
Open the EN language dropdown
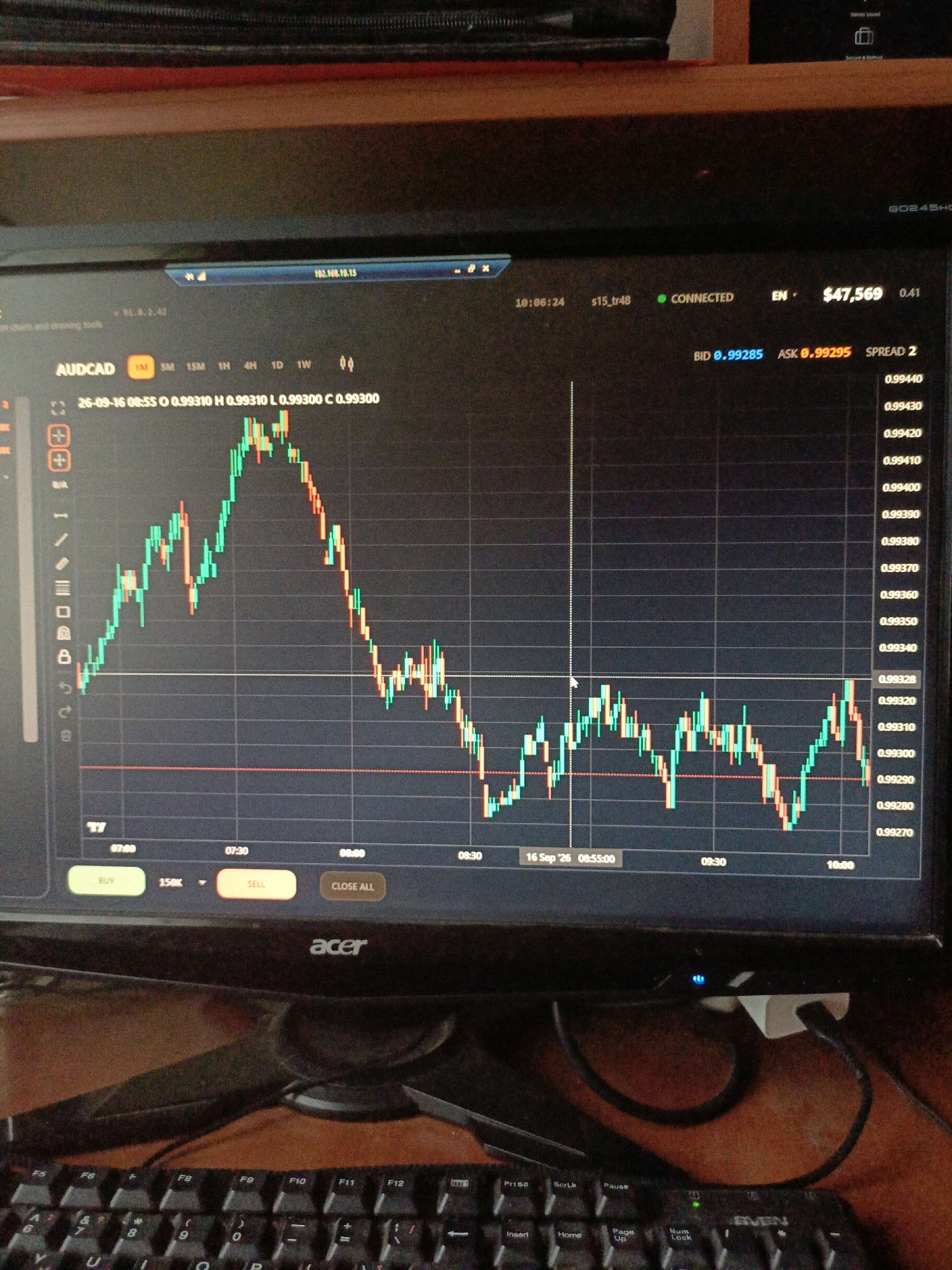pyautogui.click(x=784, y=296)
